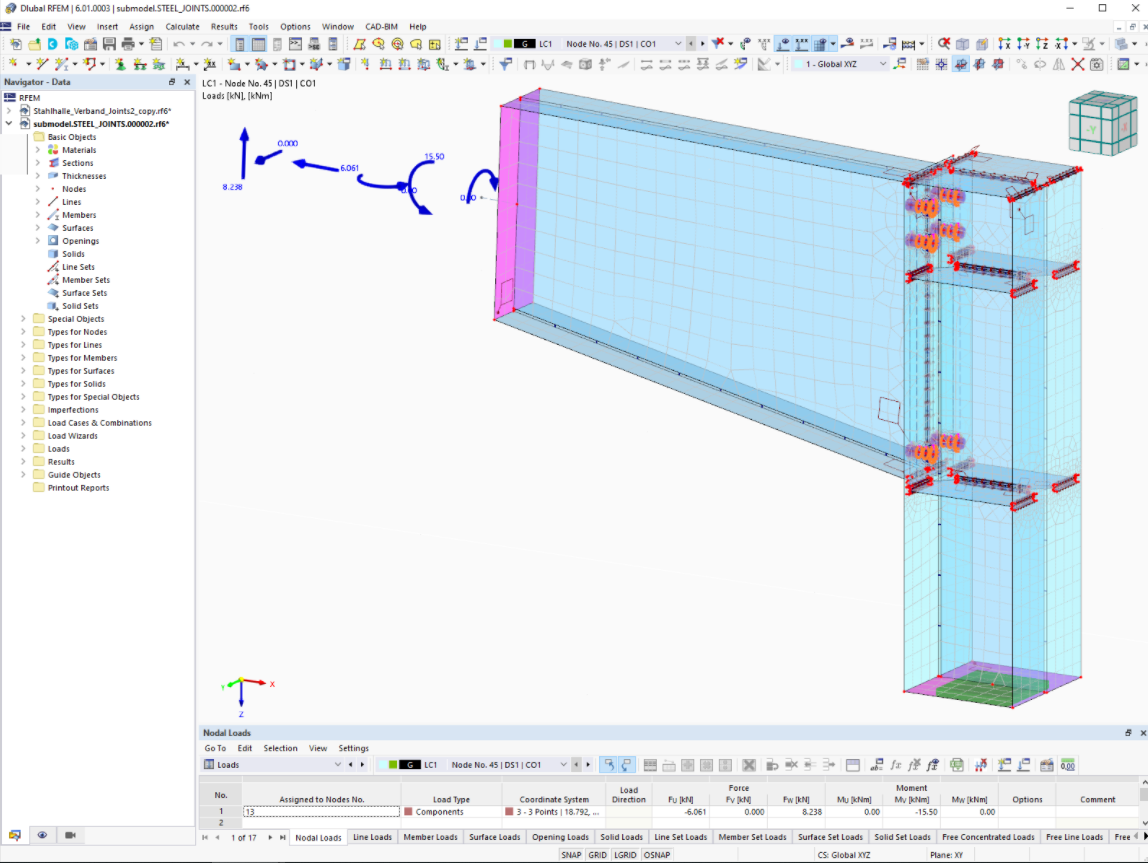This screenshot has height=863, width=1148.
Task: Toggle SNAP in the status bar
Action: coord(571,855)
